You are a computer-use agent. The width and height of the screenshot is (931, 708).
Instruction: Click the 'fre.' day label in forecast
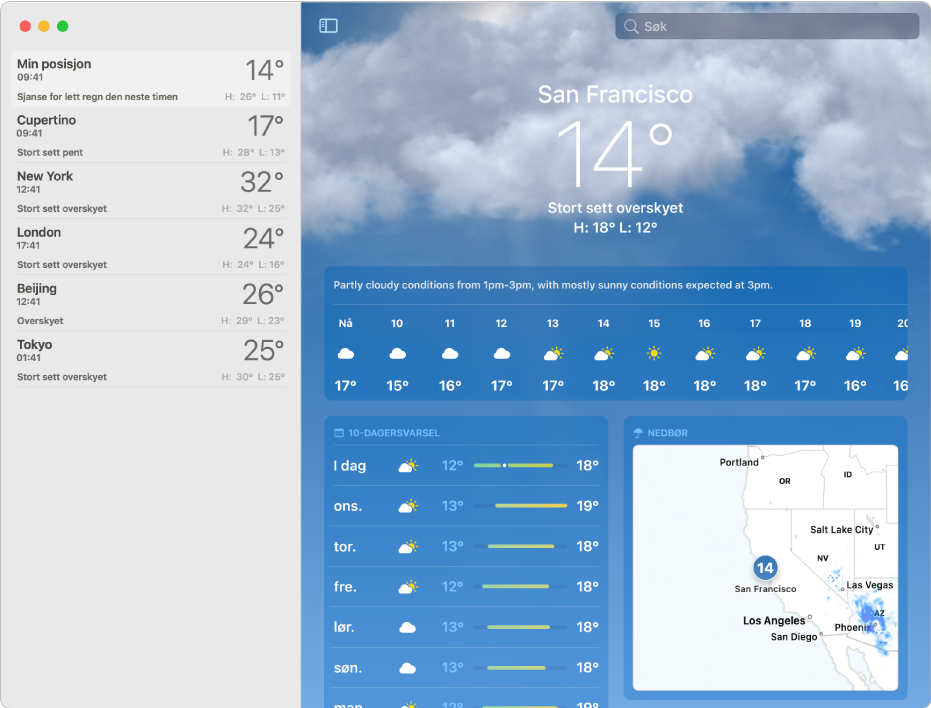(x=345, y=587)
